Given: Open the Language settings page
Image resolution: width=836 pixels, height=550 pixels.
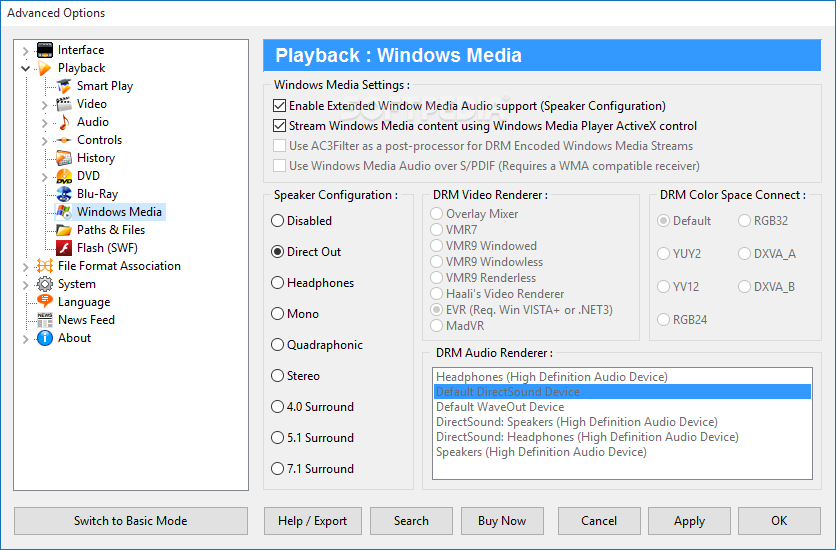Looking at the screenshot, I should coord(84,302).
